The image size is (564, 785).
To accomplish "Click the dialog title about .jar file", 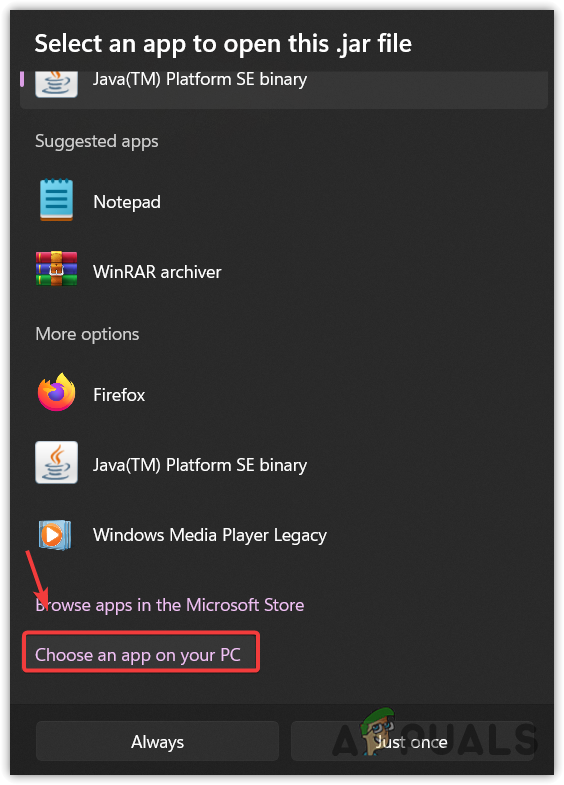I will click(223, 44).
